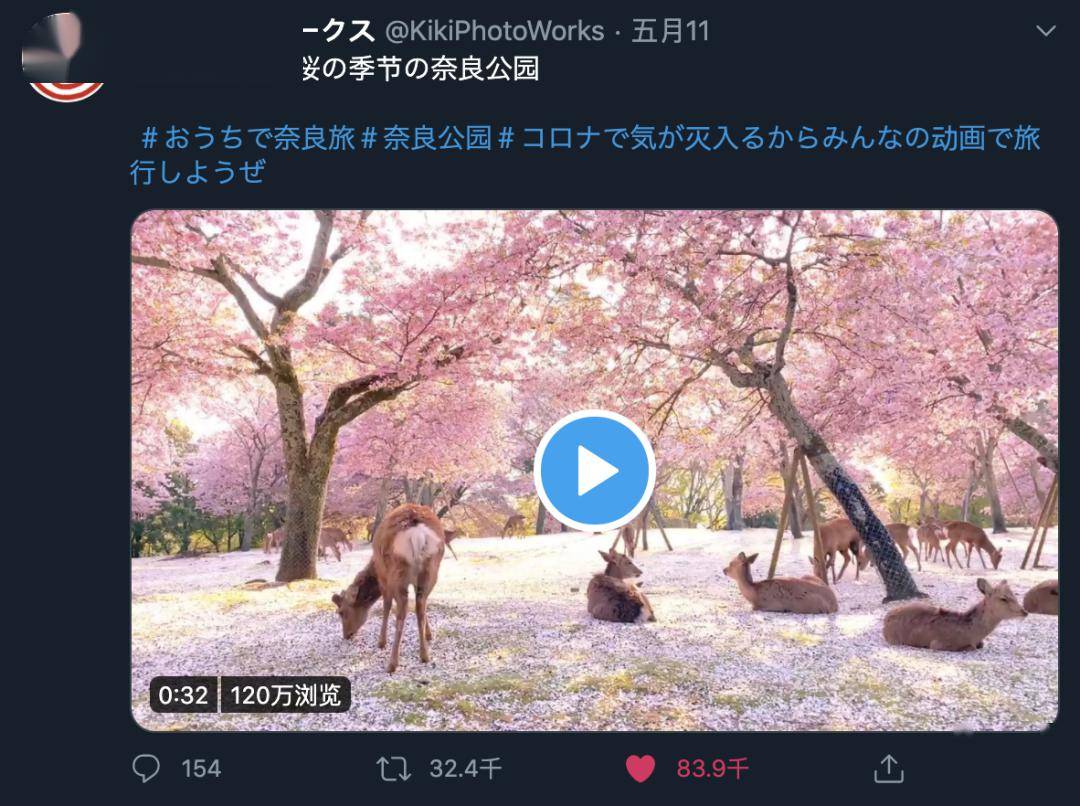Open the share upload icon
Image resolution: width=1080 pixels, height=806 pixels.
(889, 769)
